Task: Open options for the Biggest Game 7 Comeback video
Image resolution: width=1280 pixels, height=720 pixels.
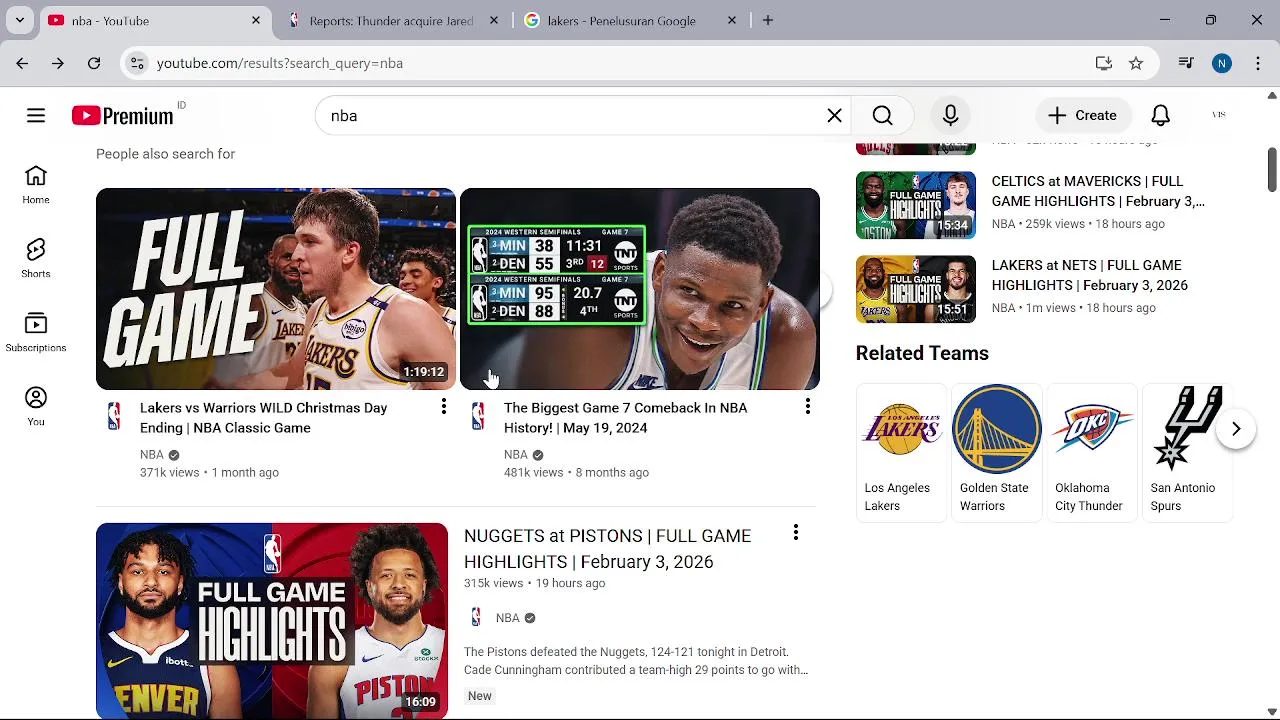Action: 808,407
